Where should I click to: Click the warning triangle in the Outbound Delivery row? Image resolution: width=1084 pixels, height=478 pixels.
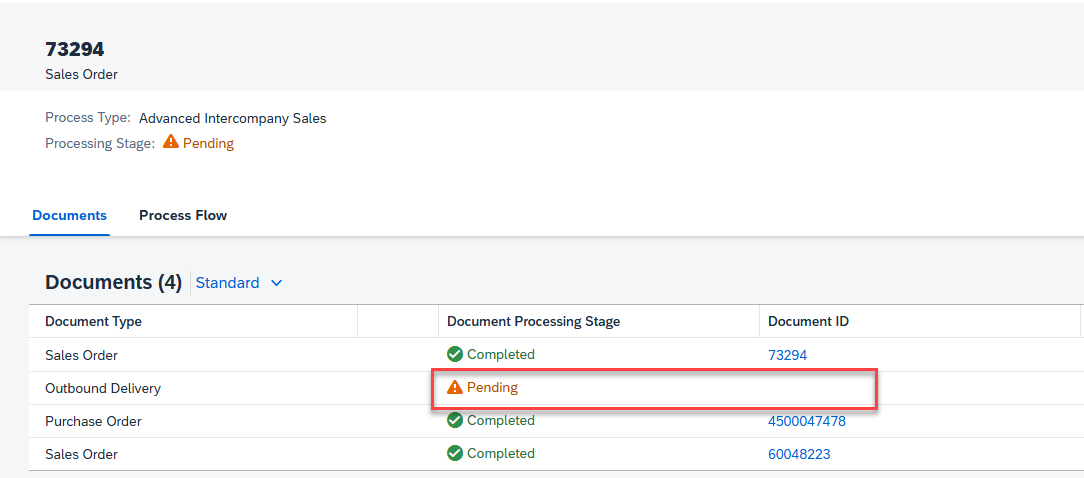click(x=455, y=387)
